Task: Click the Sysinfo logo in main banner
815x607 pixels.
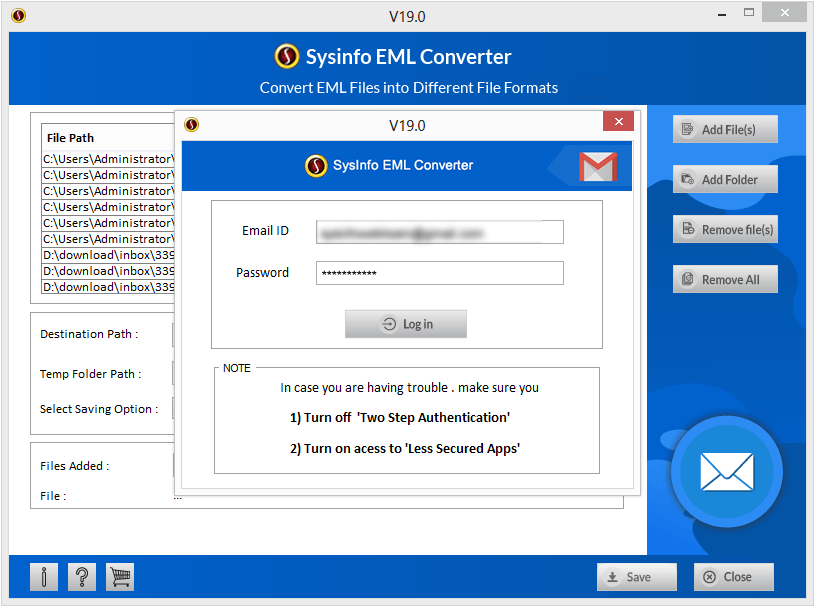Action: 287,56
